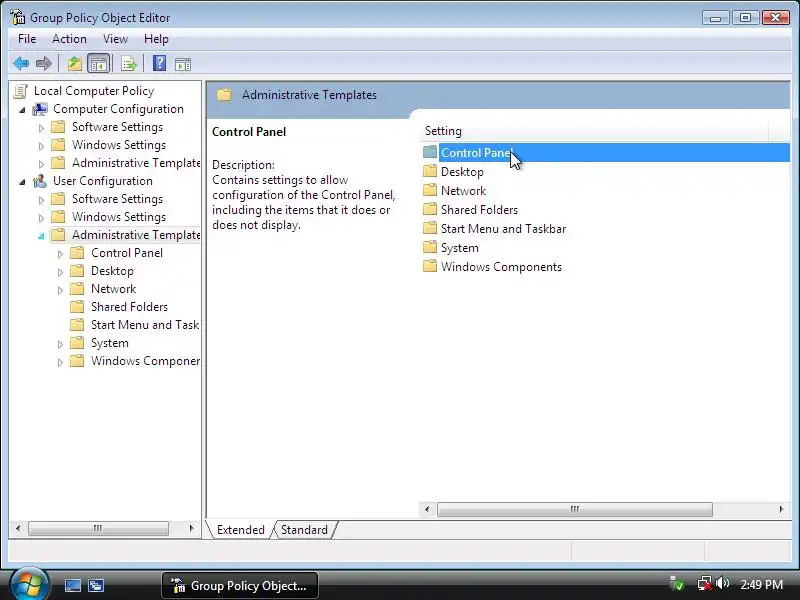This screenshot has height=600, width=800.
Task: Open the Help toolbar icon
Action: coord(160,63)
